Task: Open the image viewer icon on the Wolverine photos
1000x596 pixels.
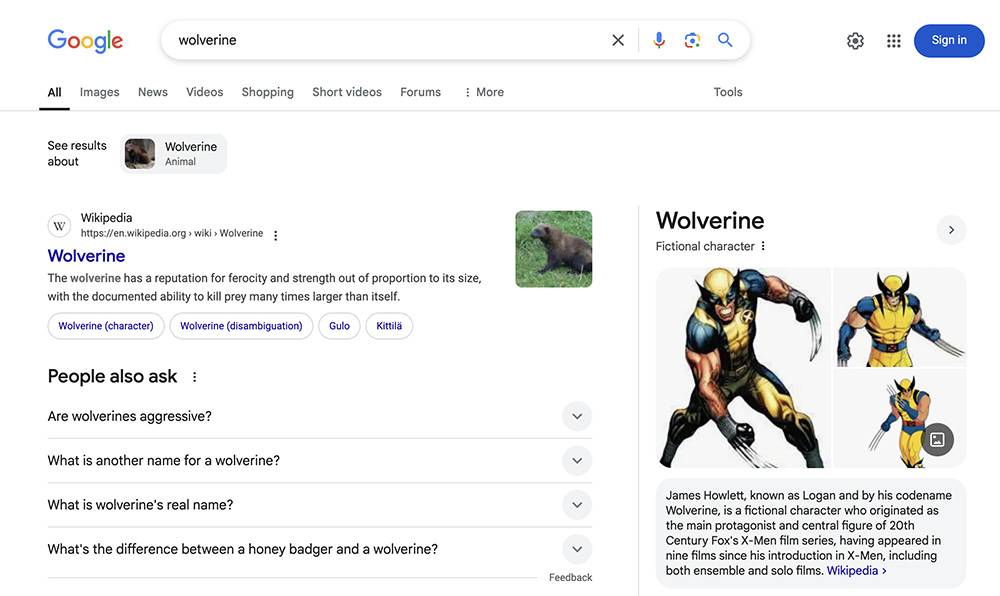Action: pos(937,439)
